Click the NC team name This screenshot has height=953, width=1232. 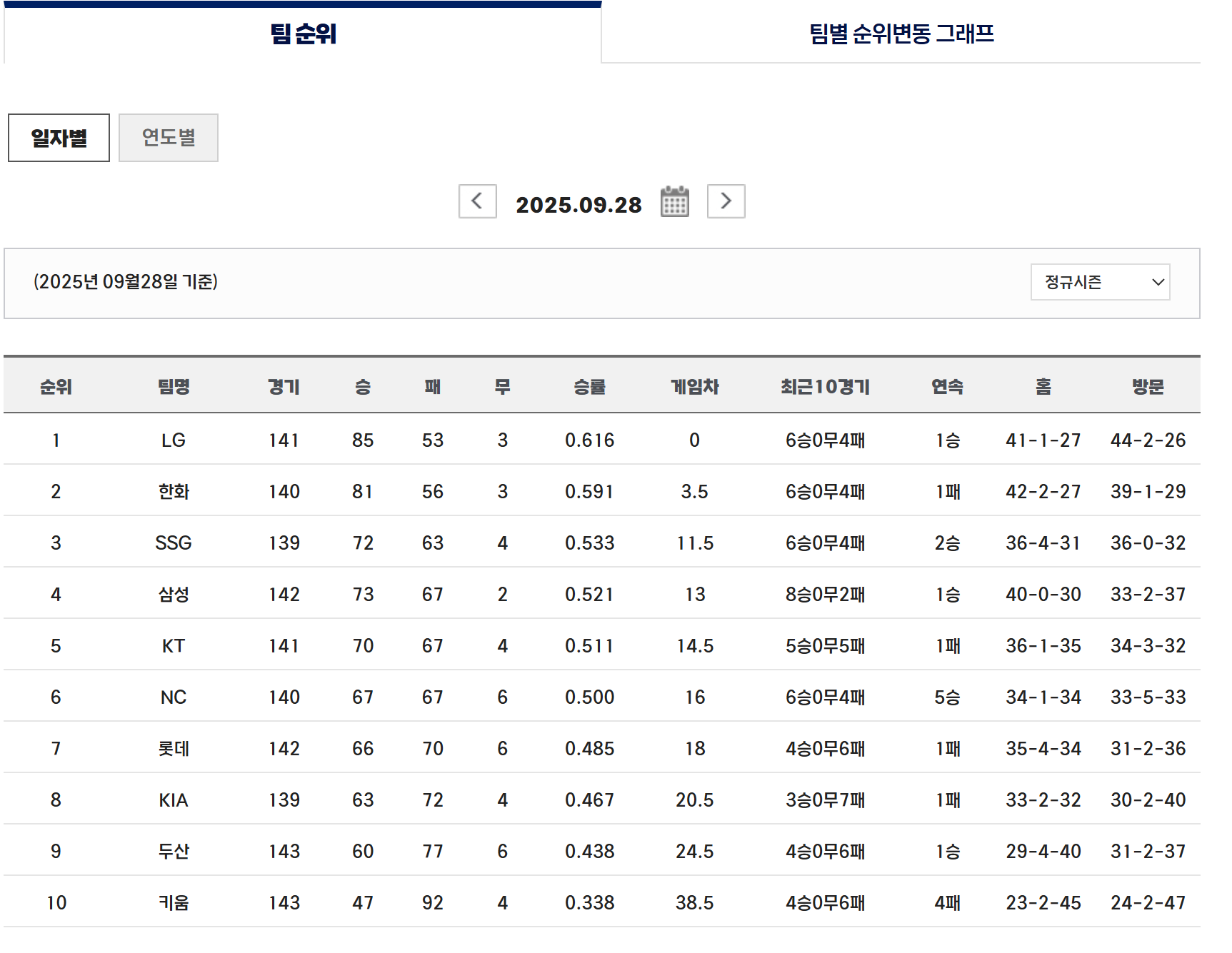(174, 697)
